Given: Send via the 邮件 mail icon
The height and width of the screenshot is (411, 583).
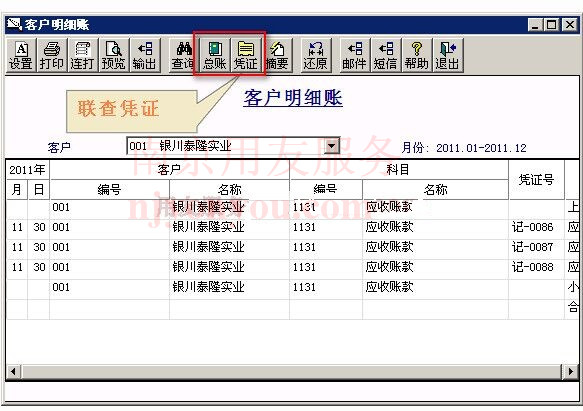Looking at the screenshot, I should tap(355, 55).
